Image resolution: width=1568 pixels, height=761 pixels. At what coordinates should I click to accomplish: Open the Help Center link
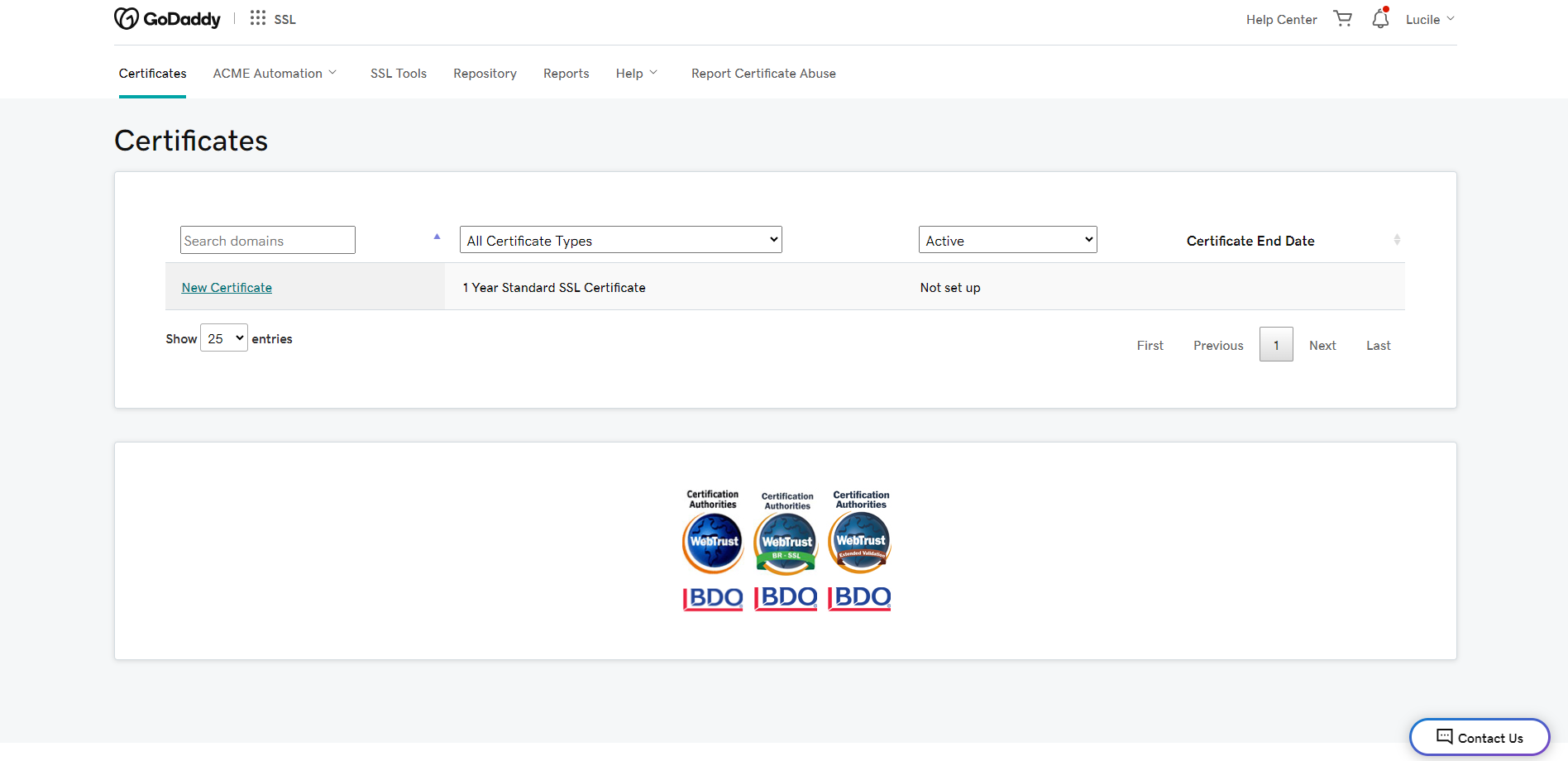1281,19
